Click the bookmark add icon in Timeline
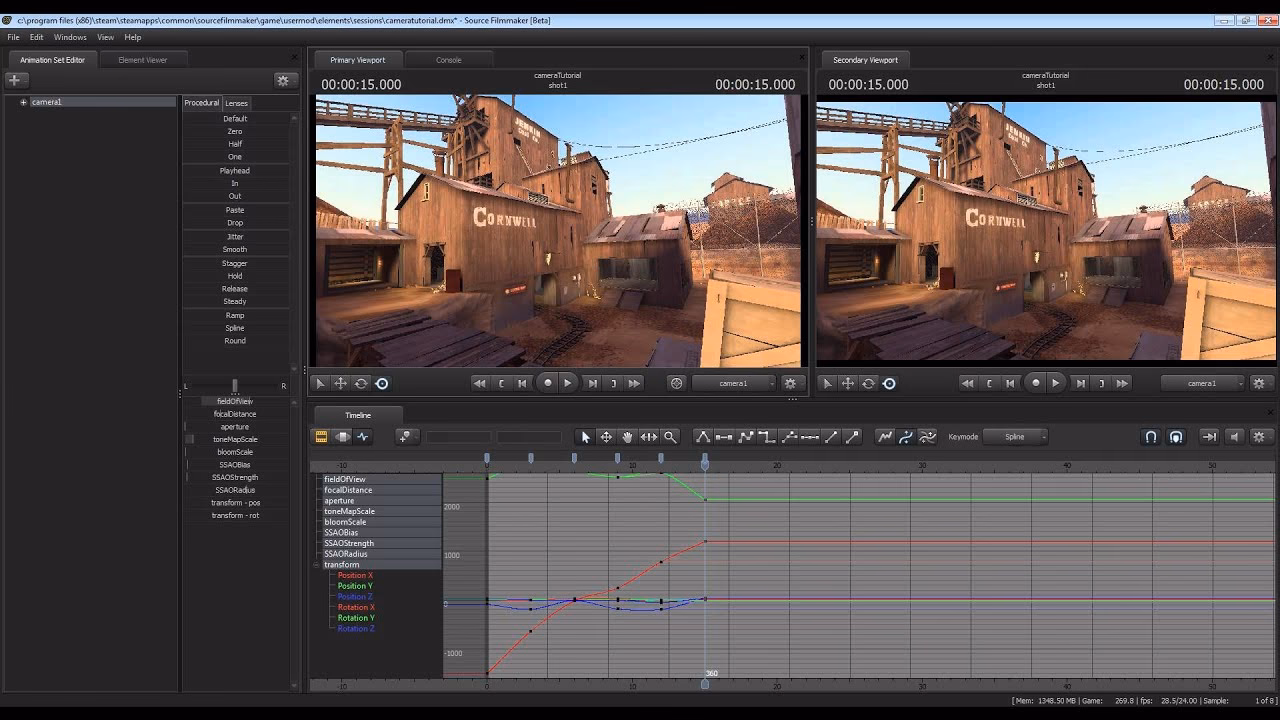Viewport: 1280px width, 720px height. click(x=405, y=437)
